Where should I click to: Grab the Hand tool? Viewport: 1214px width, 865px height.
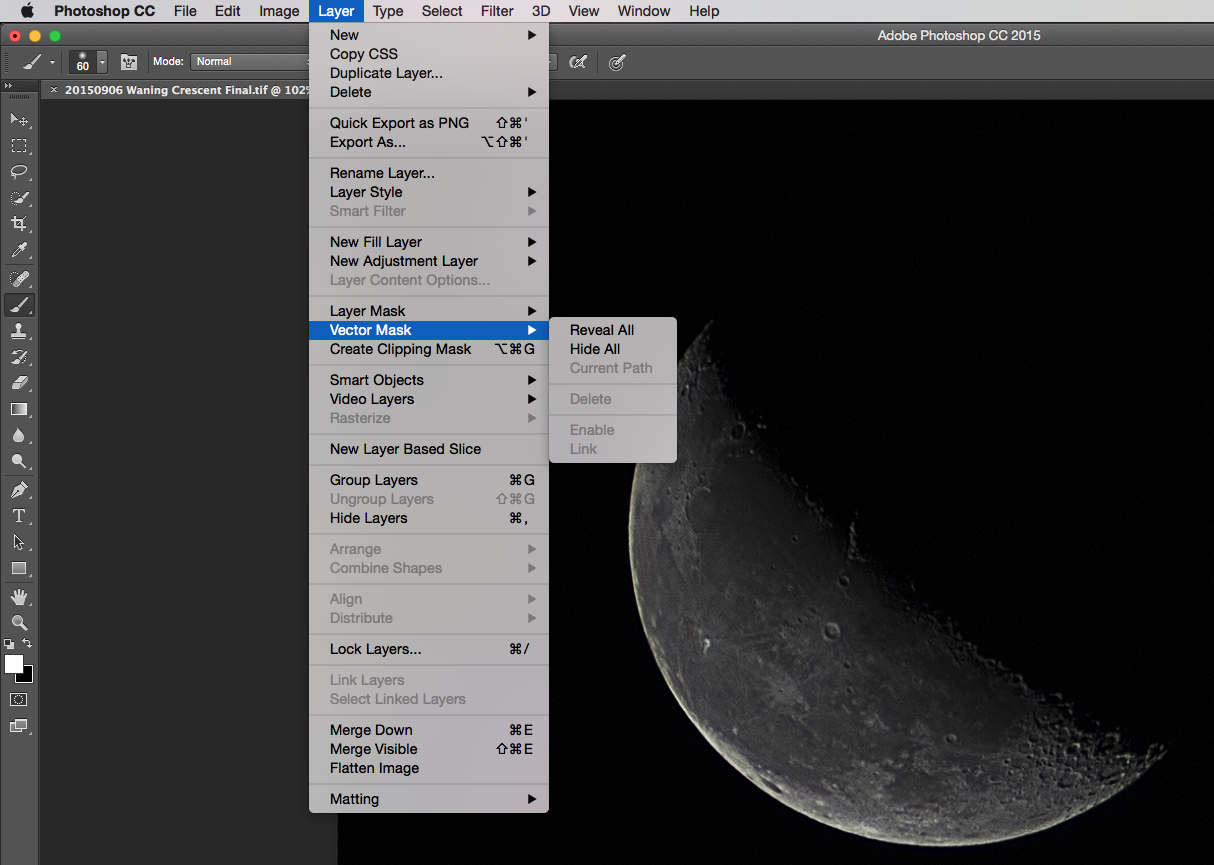tap(20, 597)
